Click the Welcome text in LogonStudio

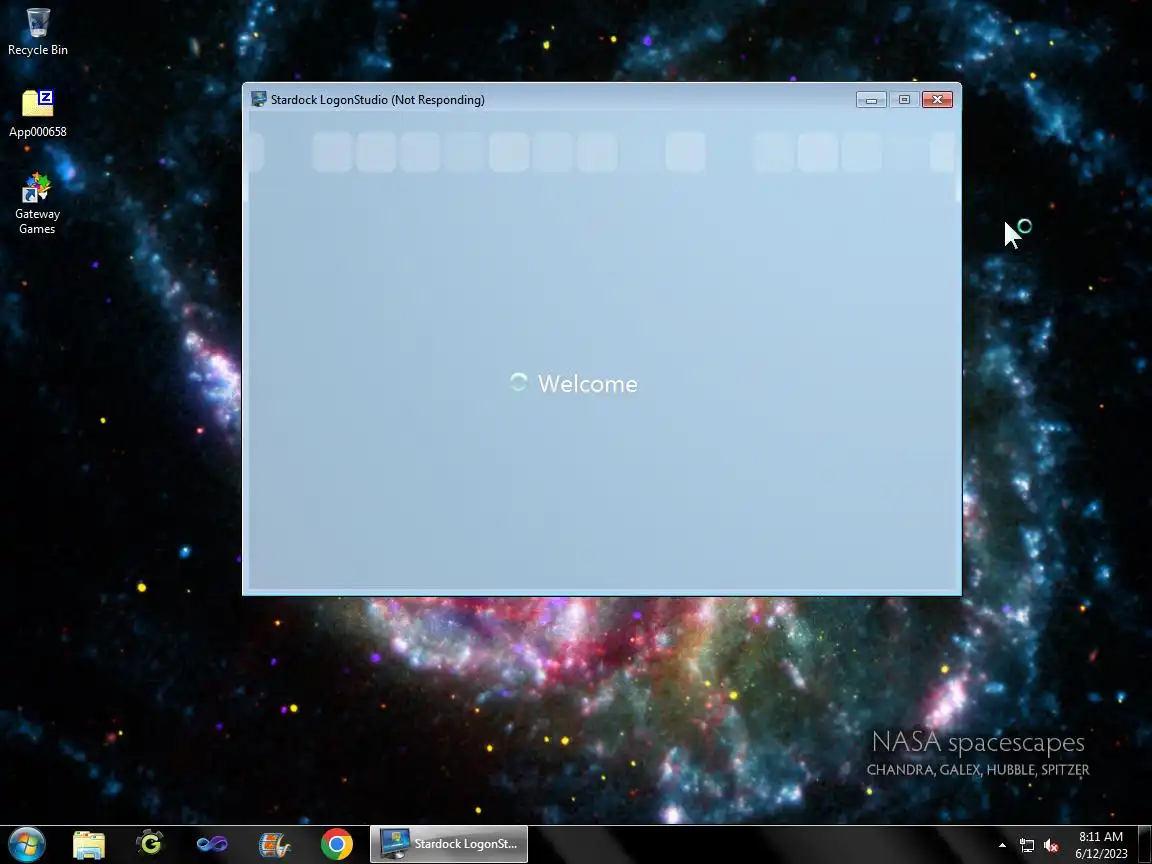pyautogui.click(x=588, y=384)
